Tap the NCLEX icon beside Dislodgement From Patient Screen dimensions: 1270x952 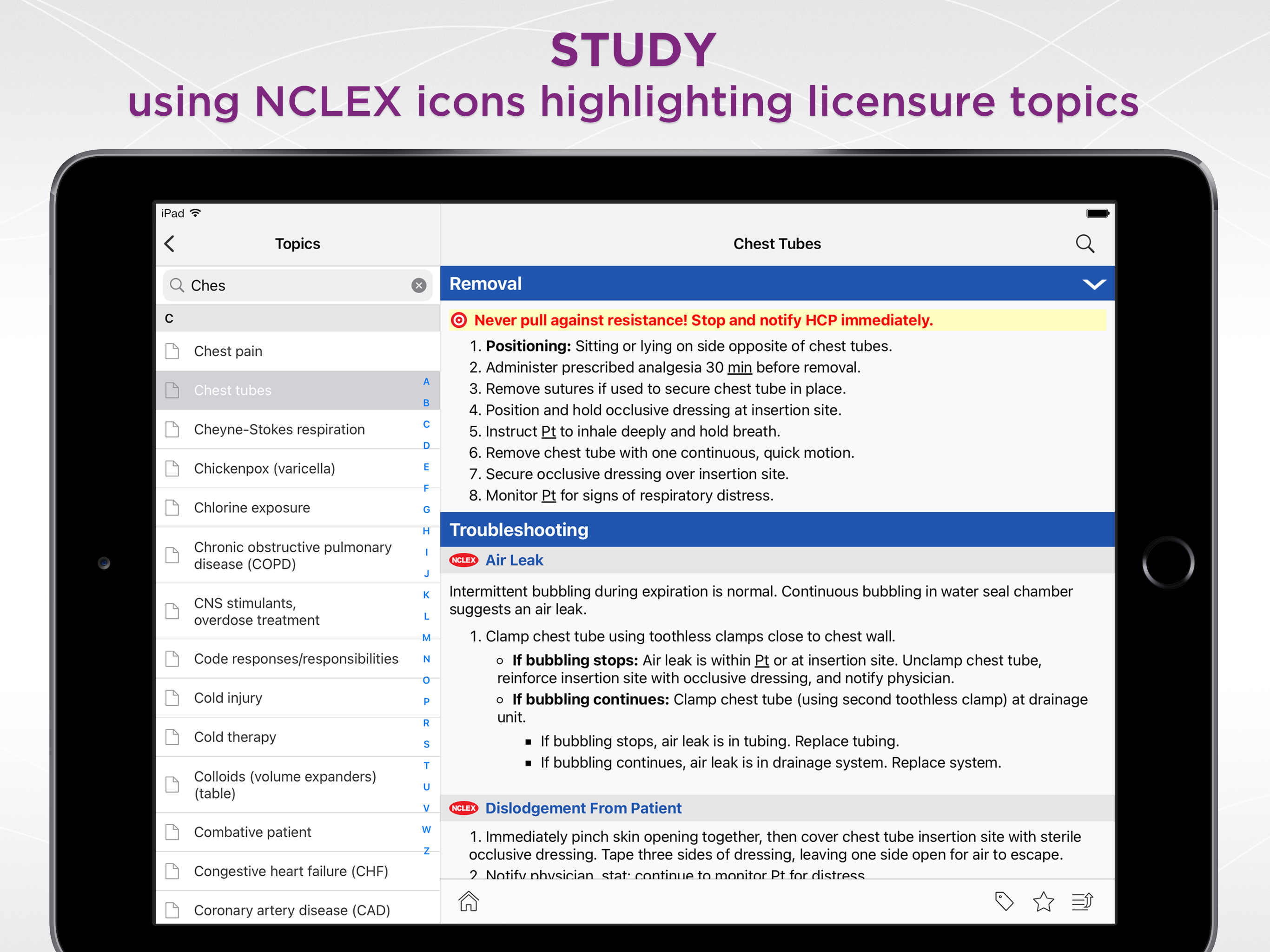click(x=463, y=808)
